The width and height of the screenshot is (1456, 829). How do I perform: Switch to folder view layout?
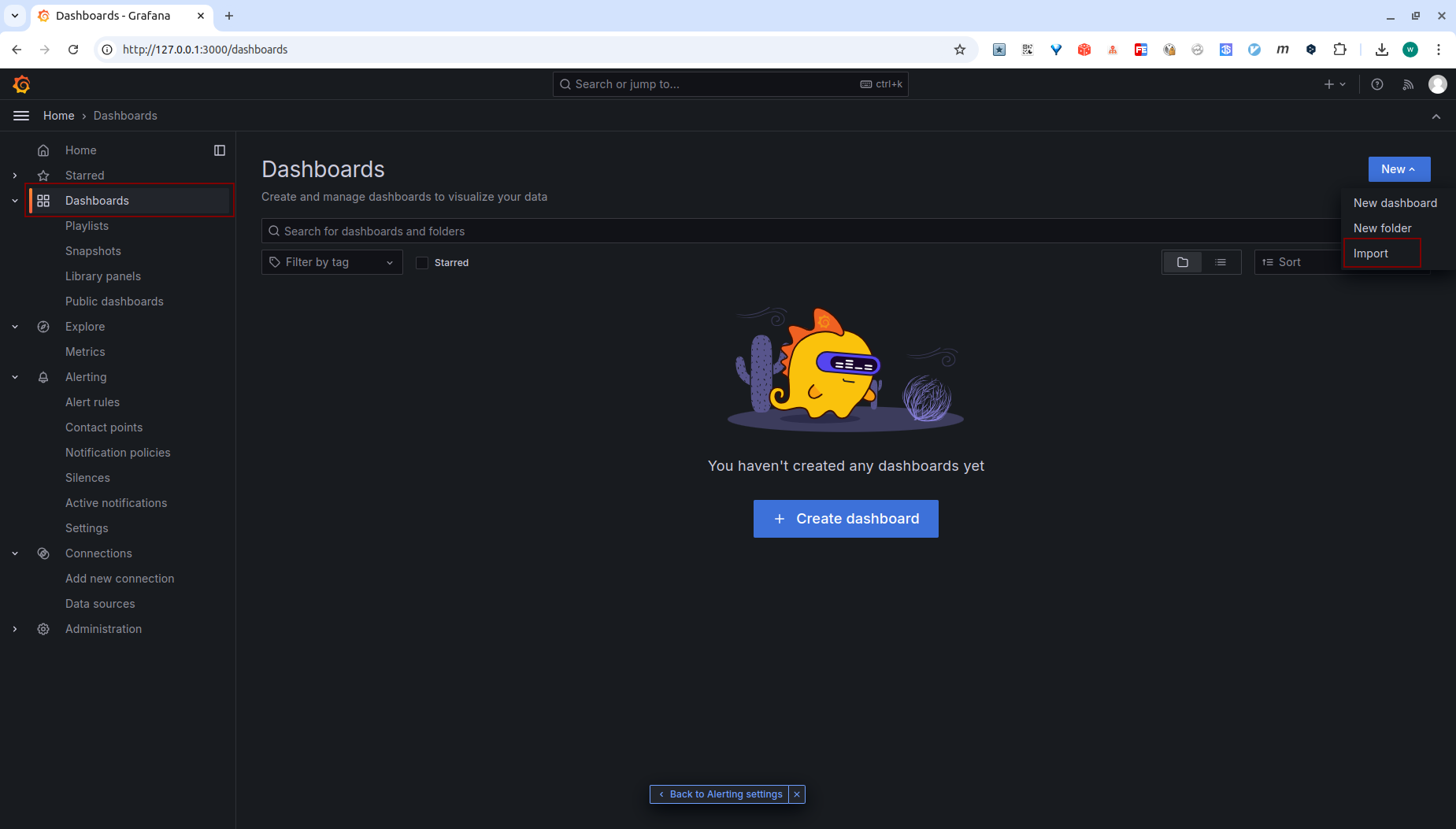tap(1183, 262)
